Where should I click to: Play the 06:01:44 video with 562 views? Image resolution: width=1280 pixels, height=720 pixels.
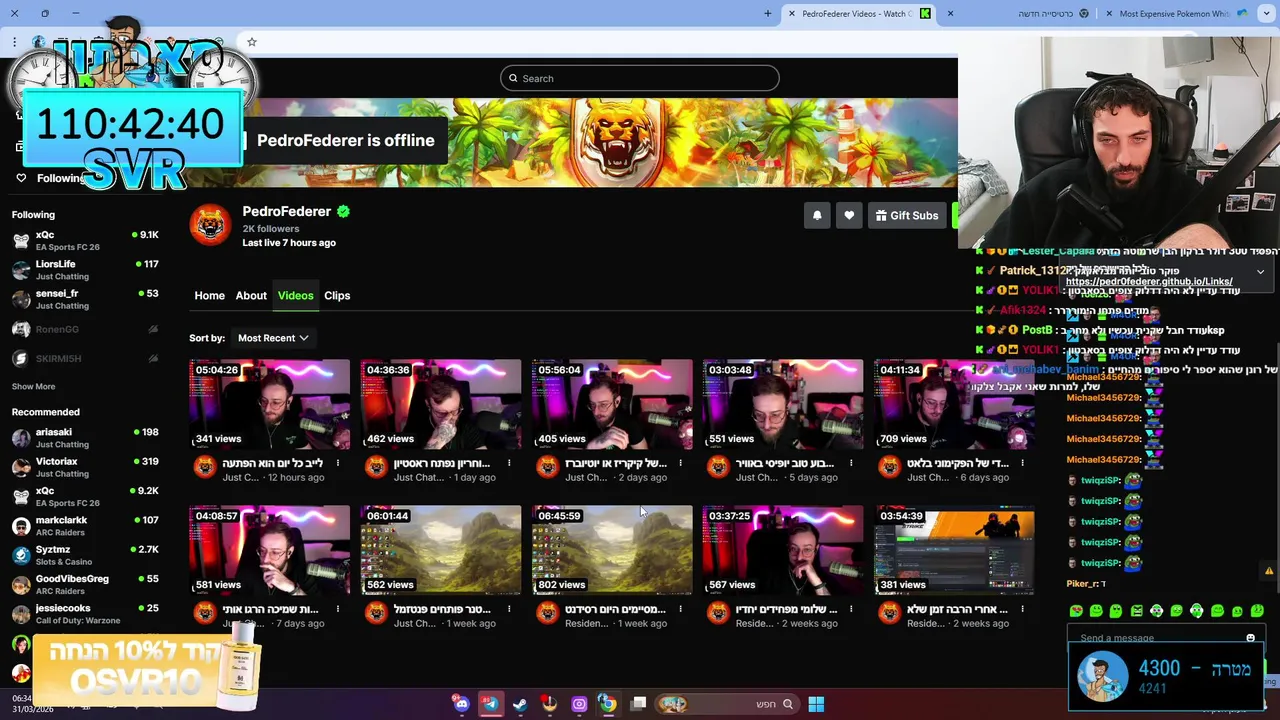tap(441, 550)
